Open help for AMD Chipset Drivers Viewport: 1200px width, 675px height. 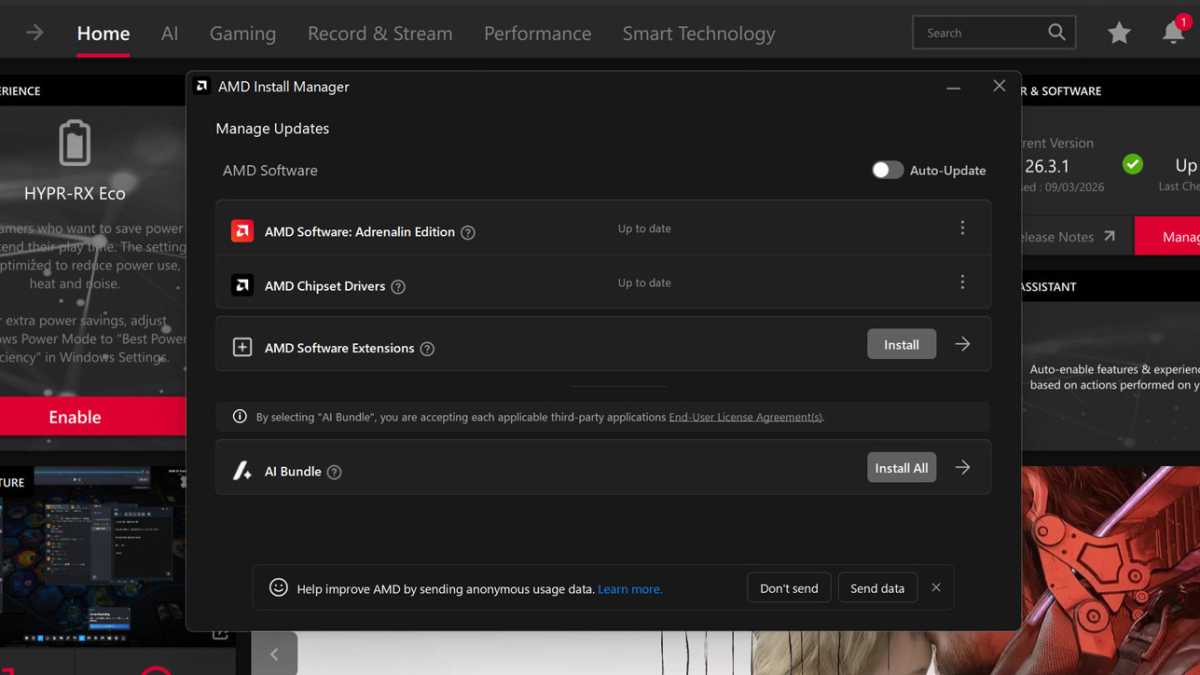click(398, 286)
